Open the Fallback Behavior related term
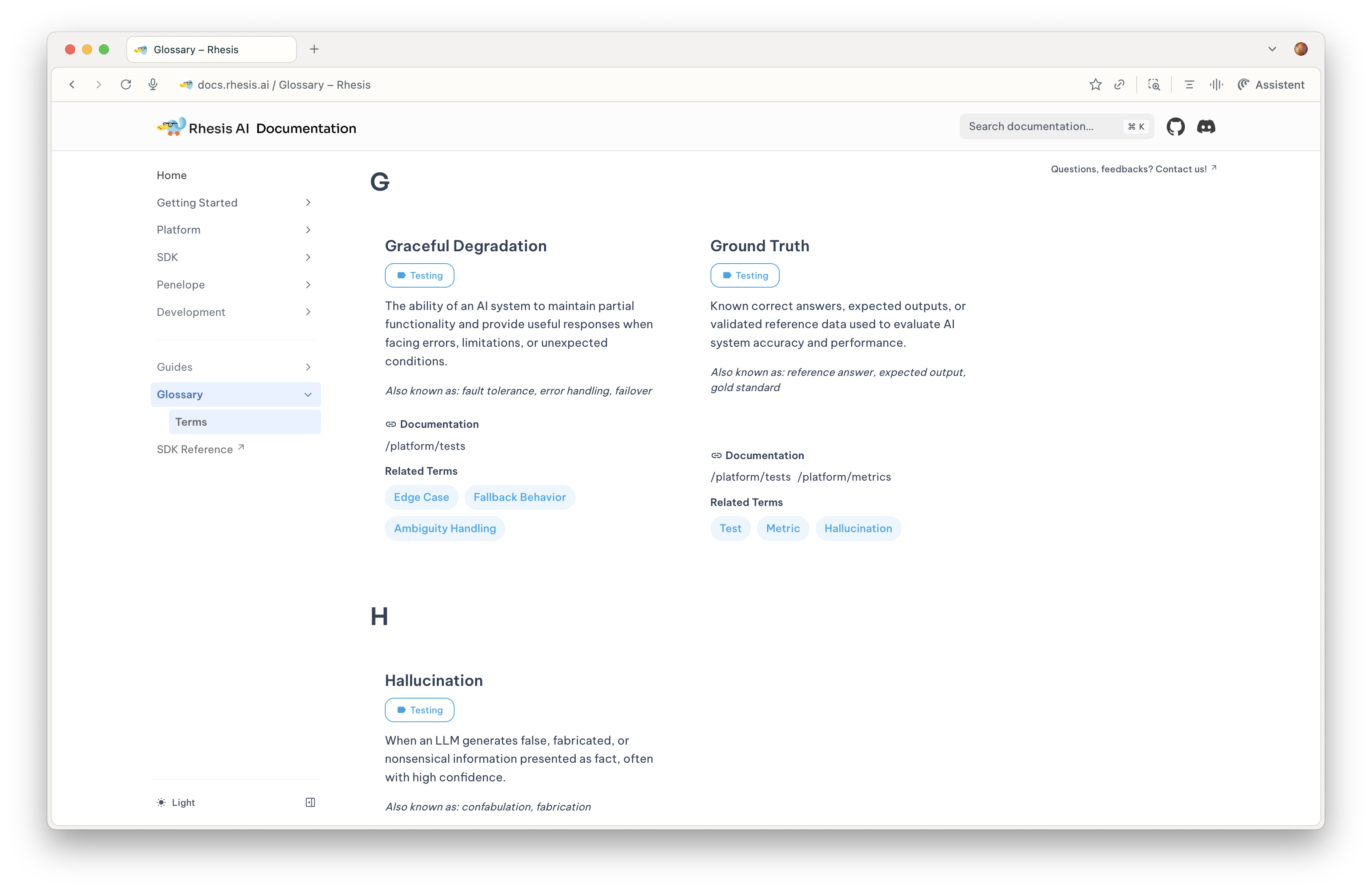Image resolution: width=1372 pixels, height=892 pixels. pyautogui.click(x=520, y=497)
